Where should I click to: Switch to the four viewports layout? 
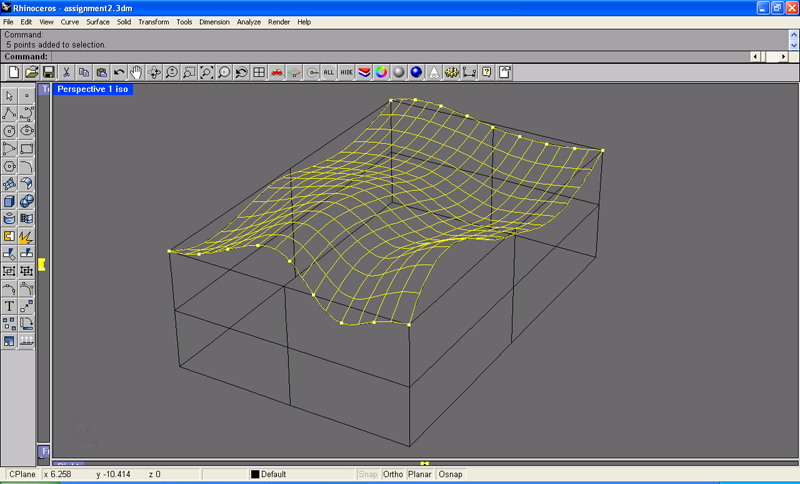tap(259, 72)
